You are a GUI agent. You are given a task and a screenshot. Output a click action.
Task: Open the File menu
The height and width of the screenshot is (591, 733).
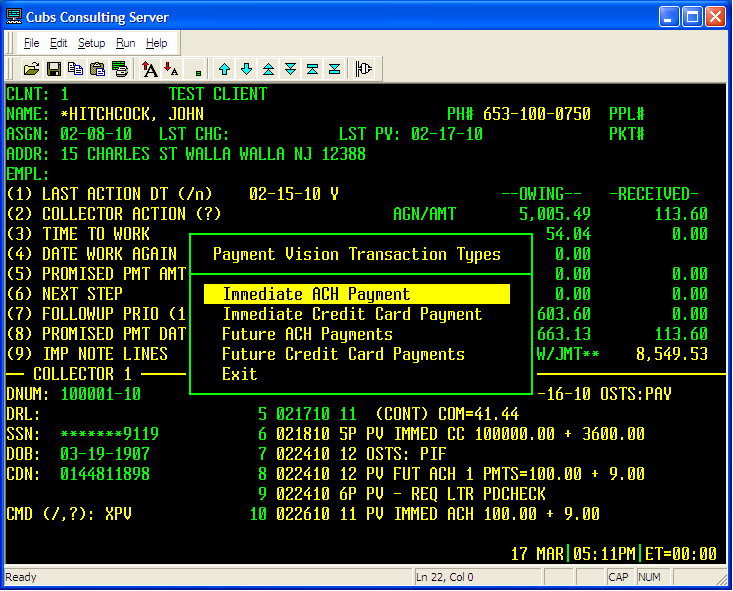tap(31, 43)
